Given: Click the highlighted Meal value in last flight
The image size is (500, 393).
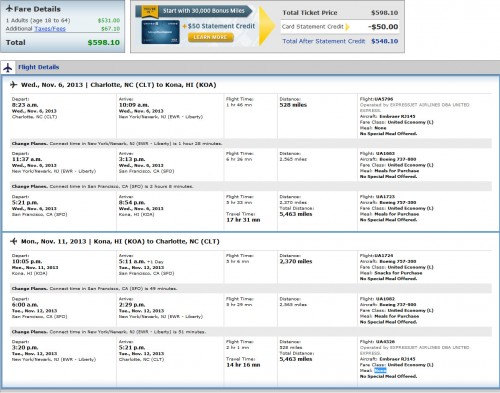Looking at the screenshot, I should point(380,371).
